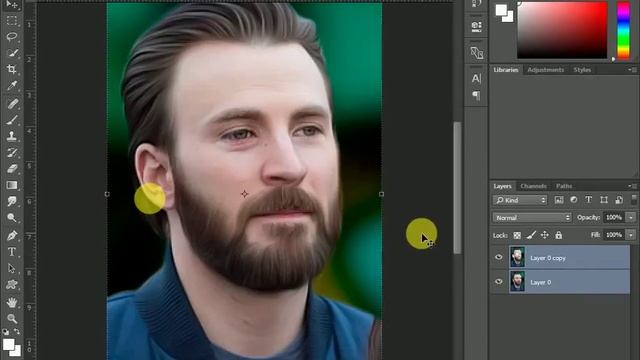The width and height of the screenshot is (640, 360).
Task: Select the Brush tool
Action: 12,120
